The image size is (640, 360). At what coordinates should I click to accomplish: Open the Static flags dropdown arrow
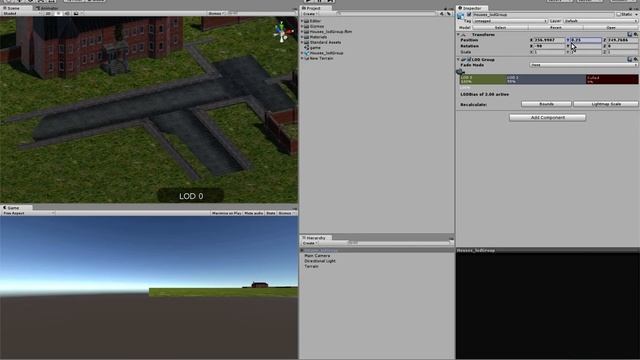(636, 14)
